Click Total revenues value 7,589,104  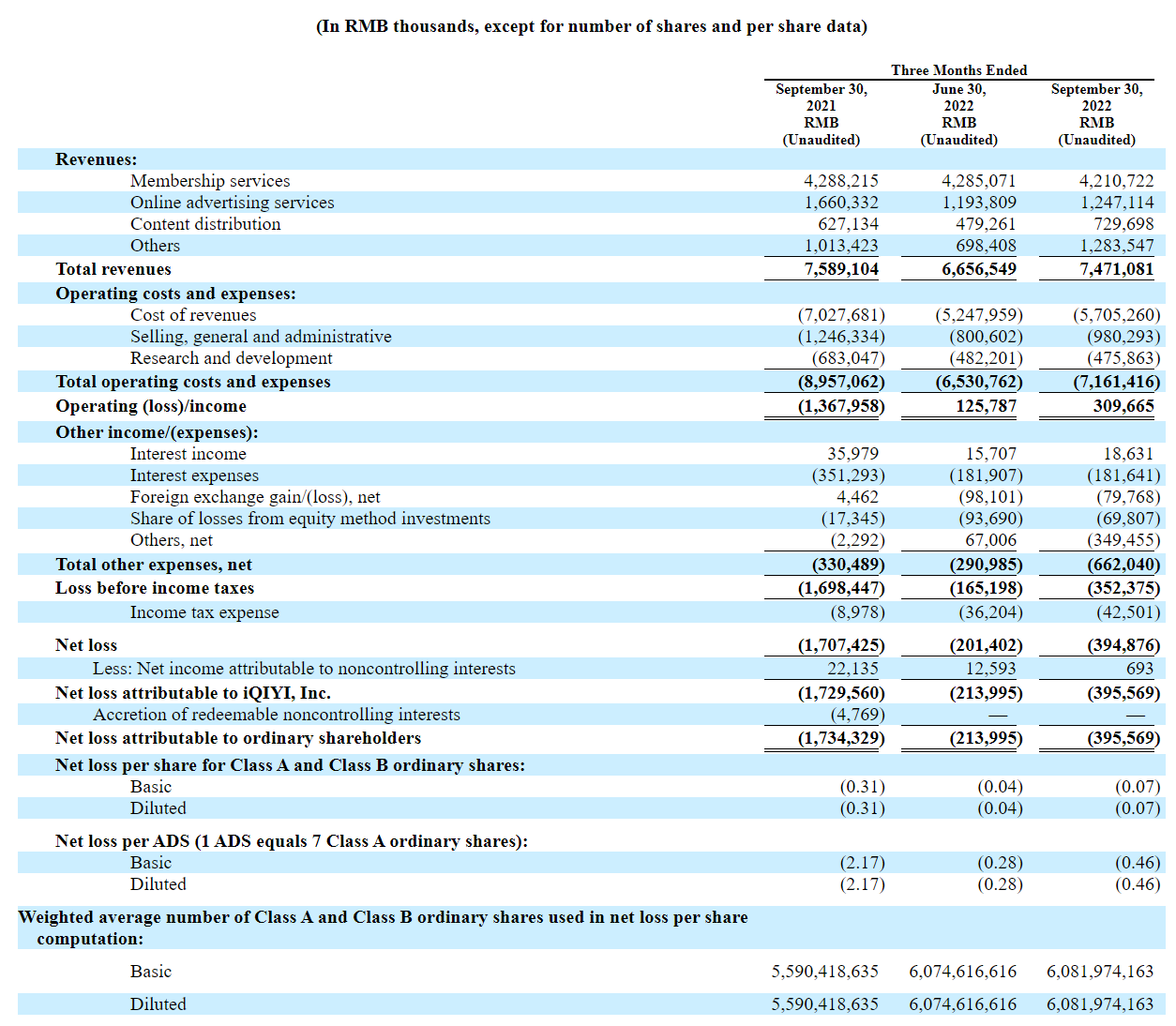pyautogui.click(x=841, y=269)
